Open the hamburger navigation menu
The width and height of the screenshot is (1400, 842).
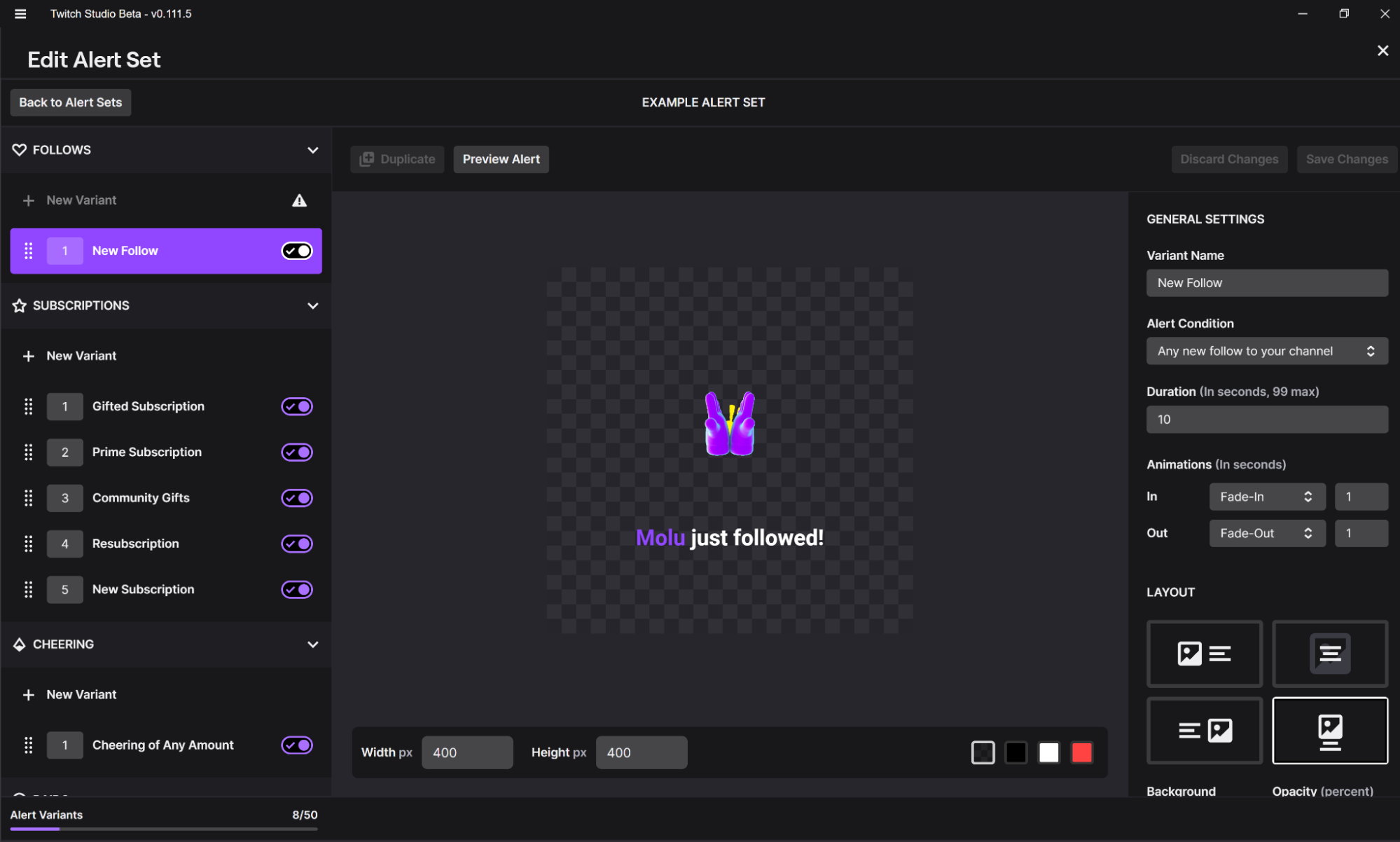click(x=20, y=13)
